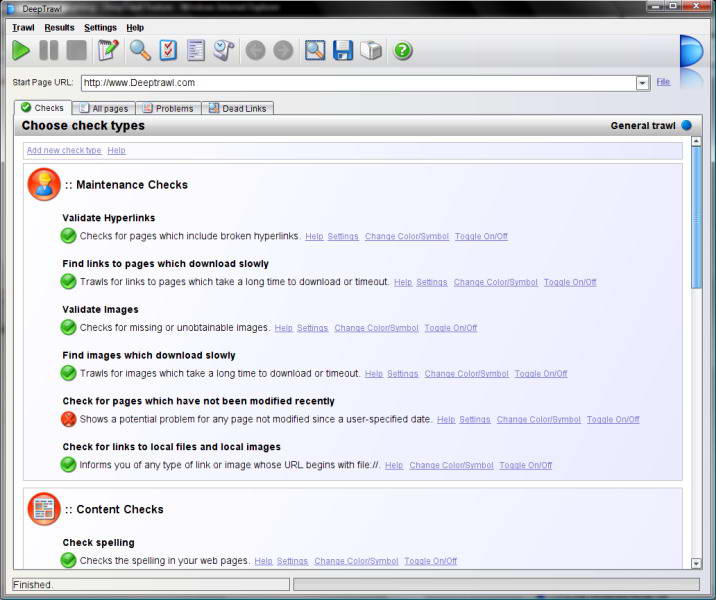The width and height of the screenshot is (716, 600).
Task: Toggle green symbol for images which download slowly
Action: [x=68, y=373]
